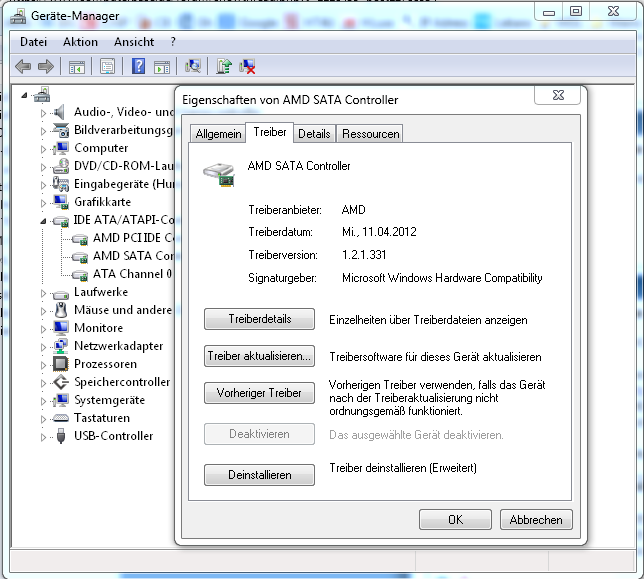644x579 pixels.
Task: Expand the Bildverarbeitungsgeräte category
Action: click(43, 131)
